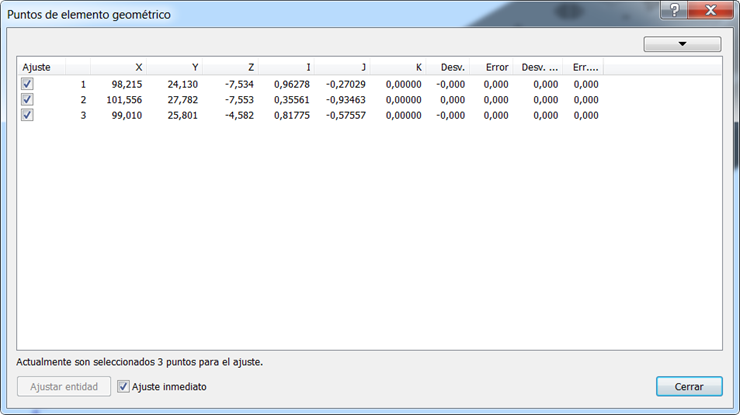Uncheck the Ajuste checkbox for point 2
Viewport: 740px width, 415px height.
(27, 100)
